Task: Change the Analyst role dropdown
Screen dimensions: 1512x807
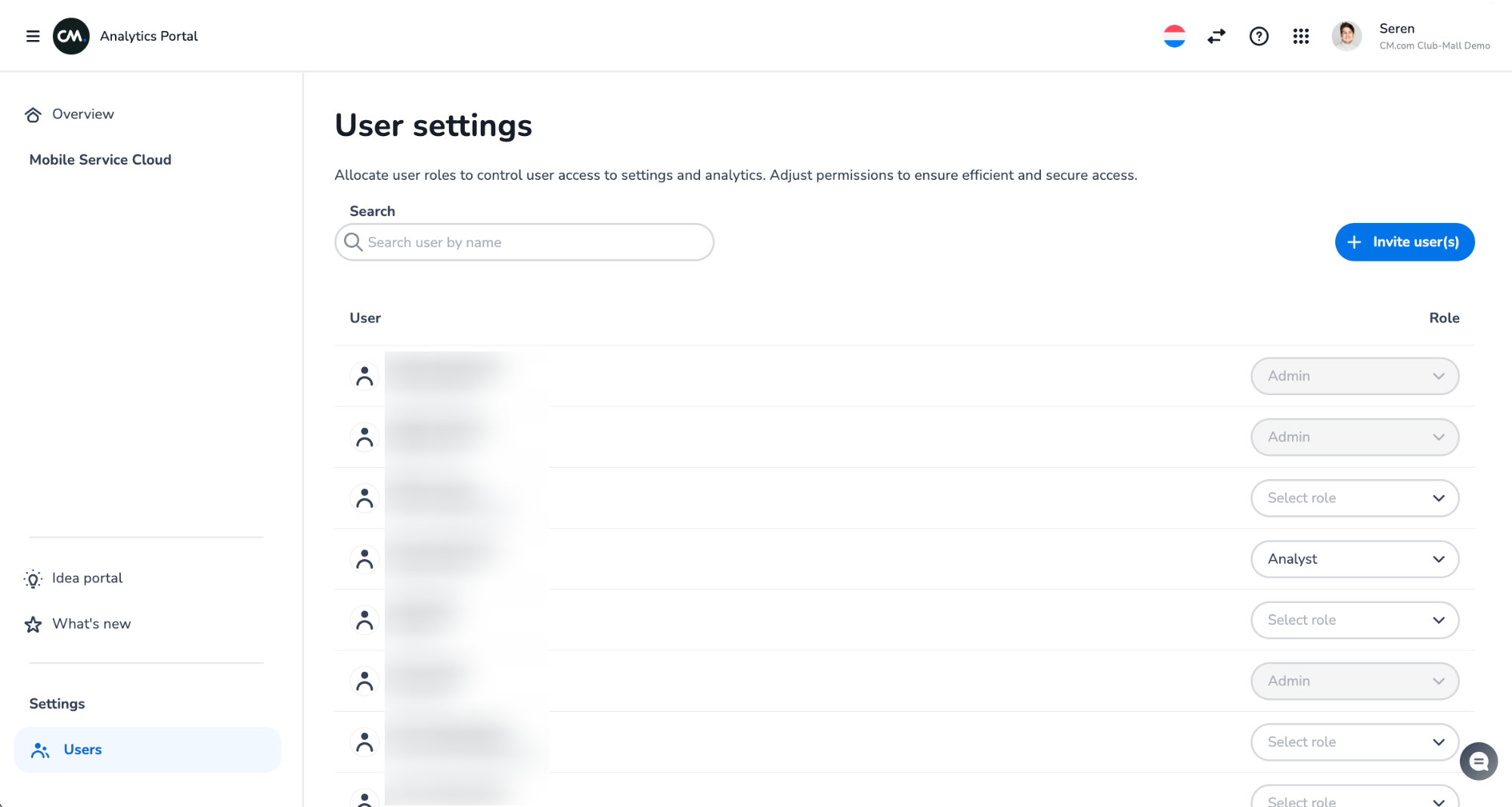Action: pyautogui.click(x=1354, y=559)
